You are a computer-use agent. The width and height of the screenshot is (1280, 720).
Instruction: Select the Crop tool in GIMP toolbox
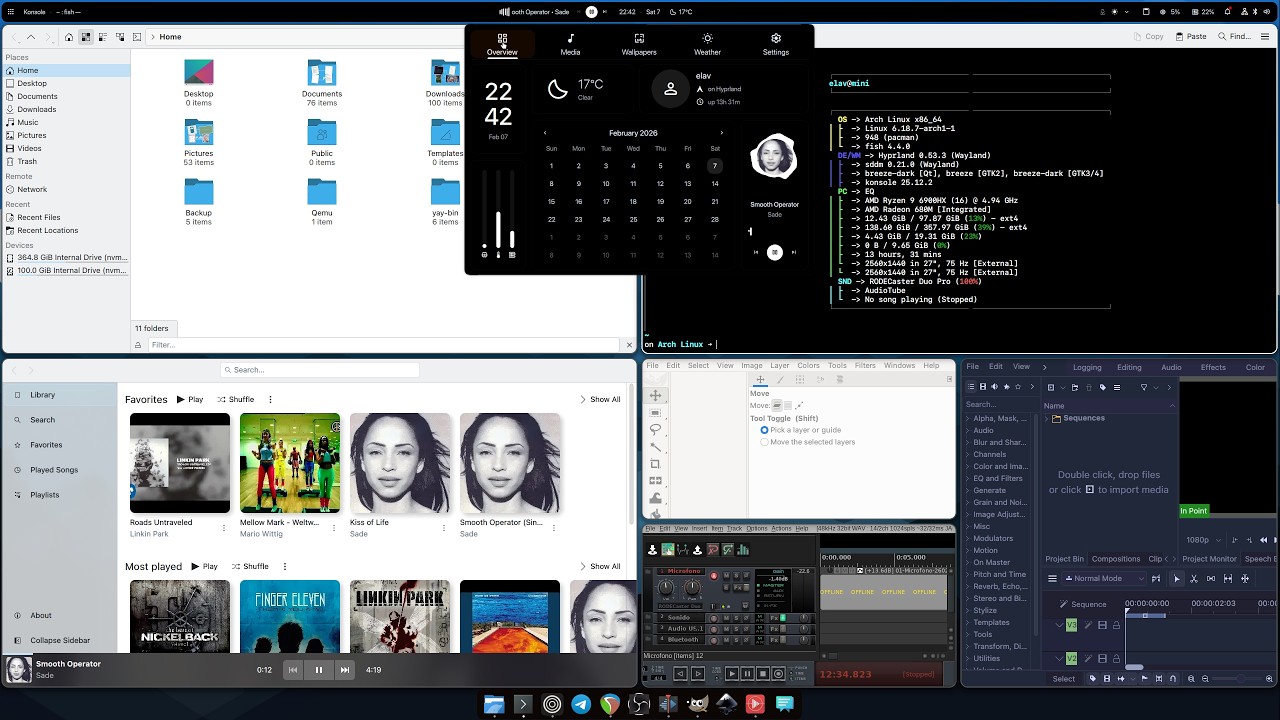pyautogui.click(x=655, y=464)
